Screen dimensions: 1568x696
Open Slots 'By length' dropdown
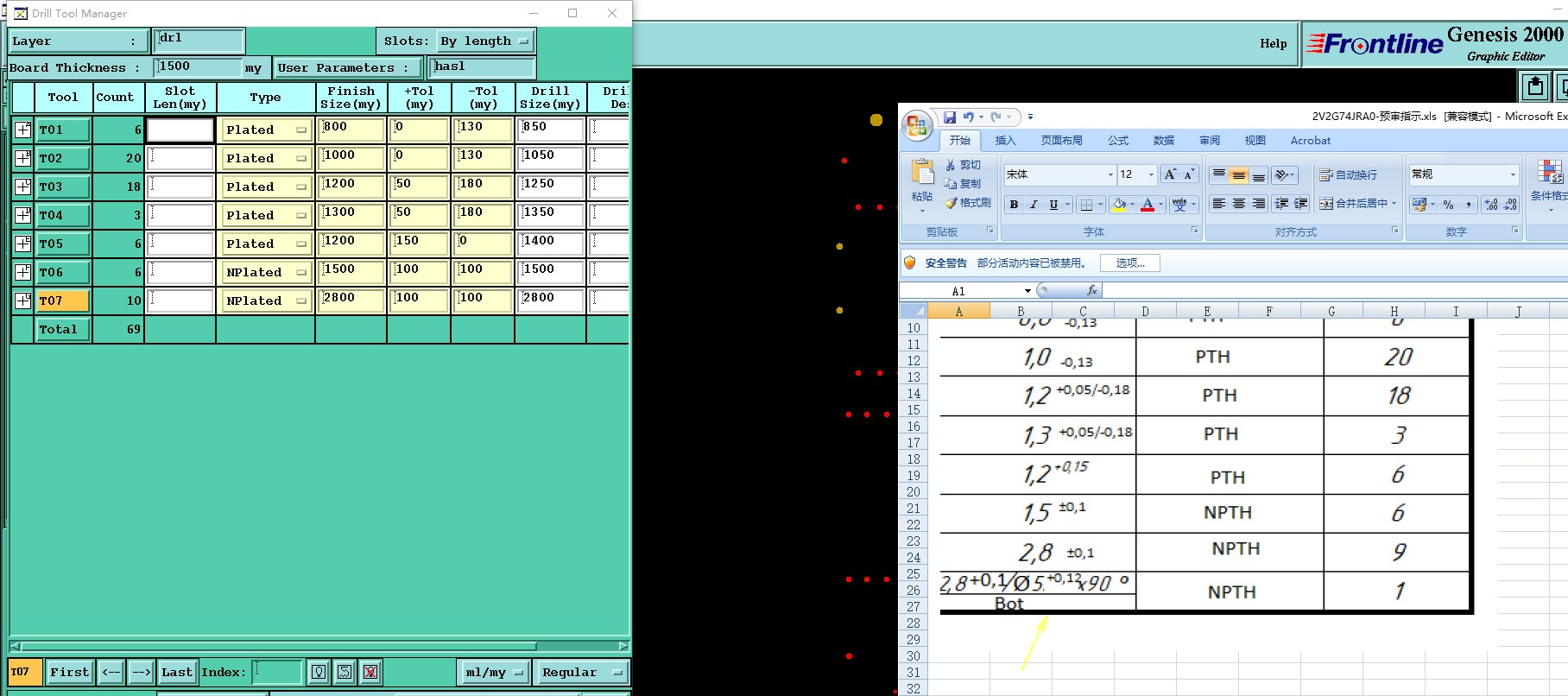[x=484, y=41]
